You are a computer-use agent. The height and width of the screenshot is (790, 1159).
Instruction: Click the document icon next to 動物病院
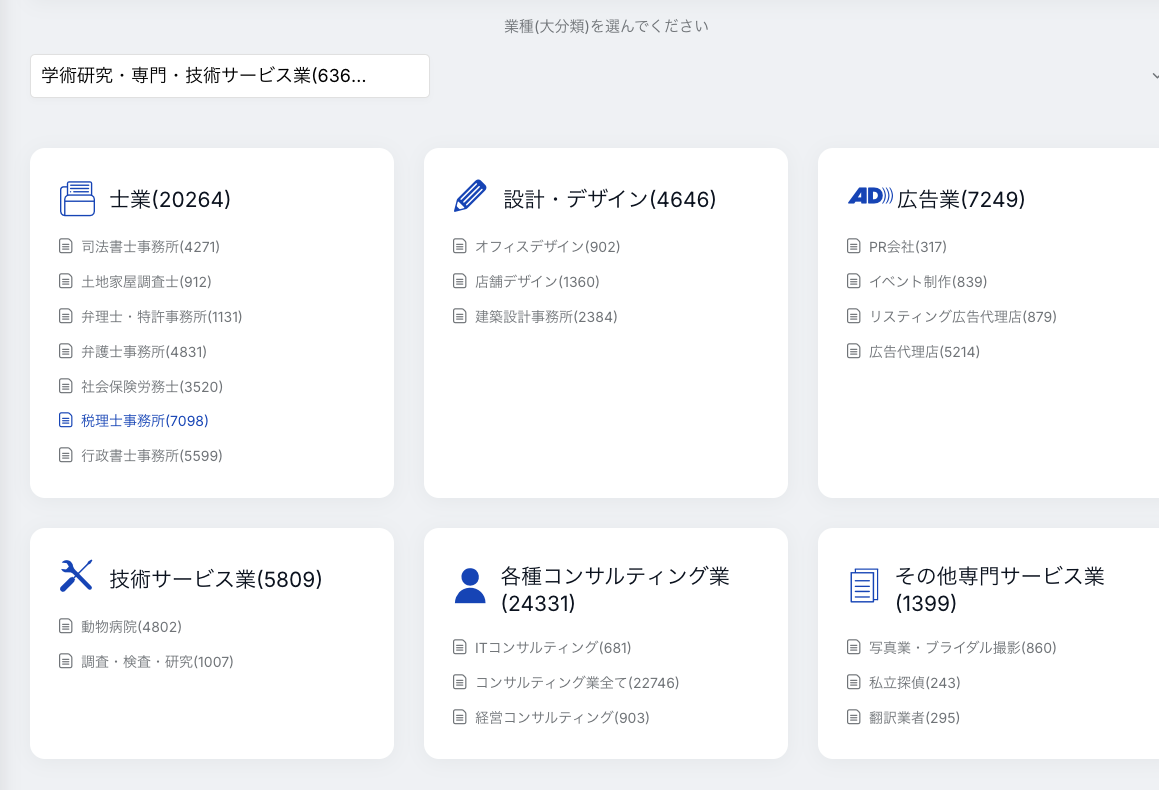pyautogui.click(x=66, y=627)
